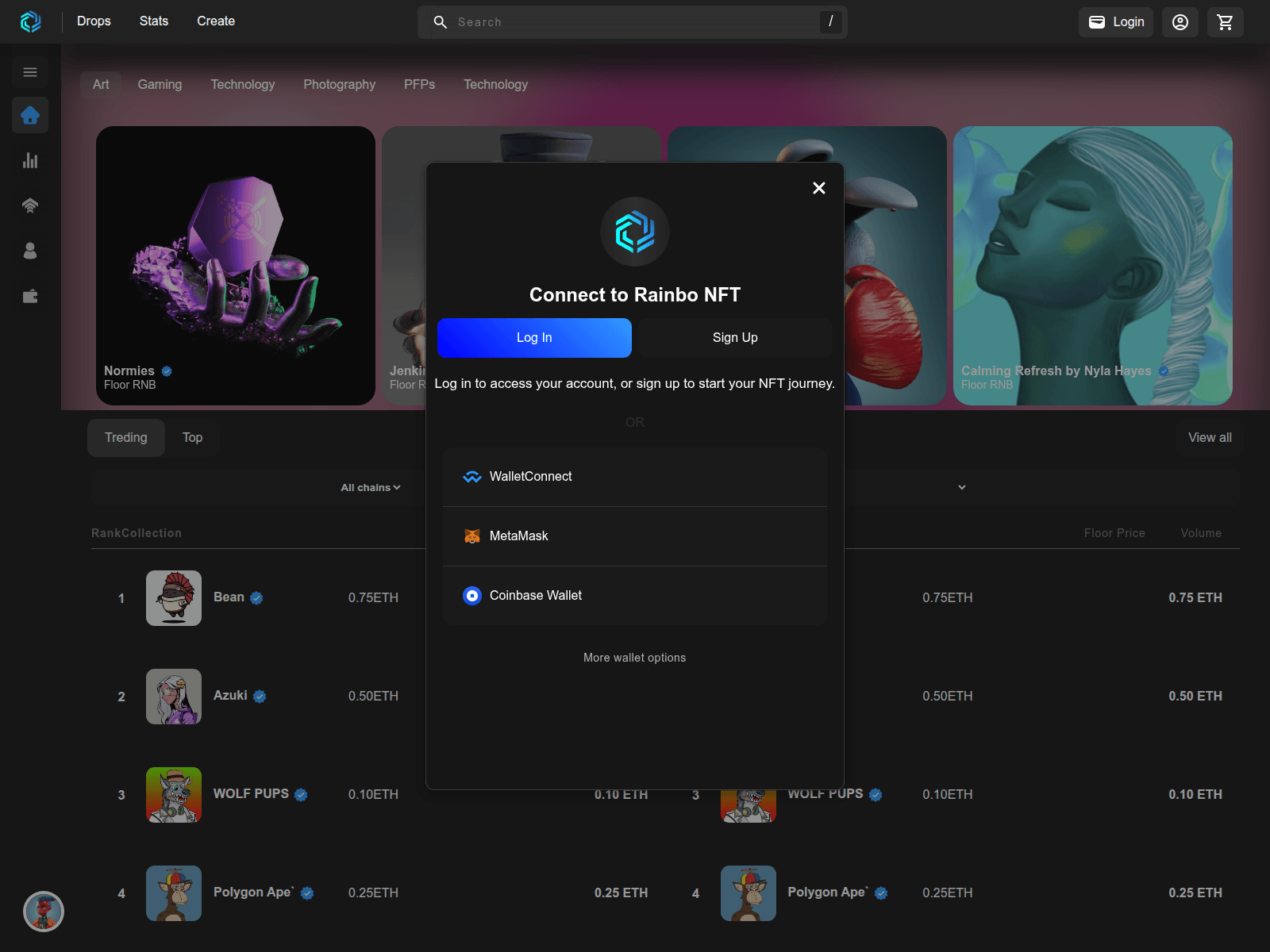Open the Drops menu item
Viewport: 1270px width, 952px height.
(x=94, y=21)
